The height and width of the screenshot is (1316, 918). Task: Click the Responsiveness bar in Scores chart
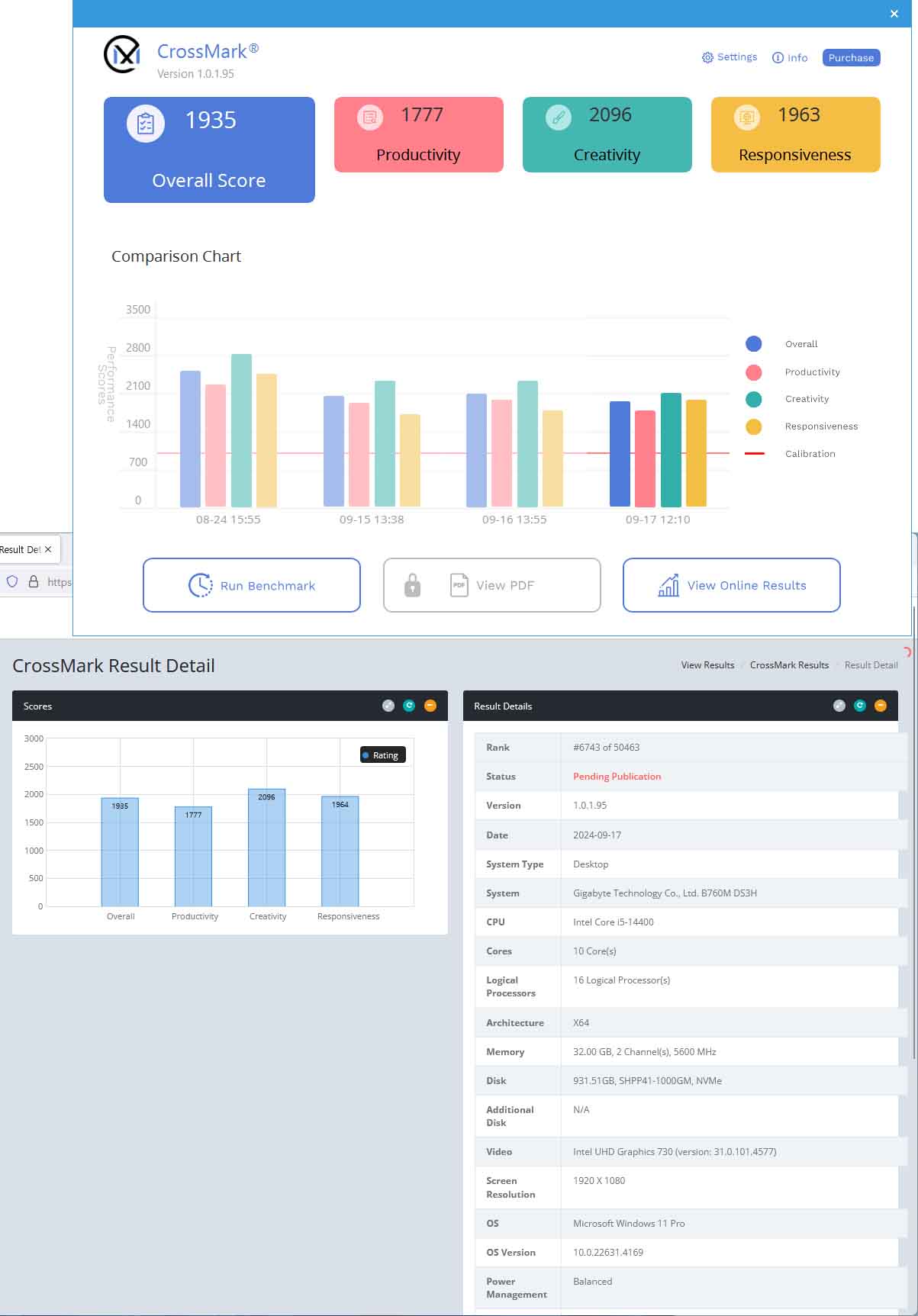(340, 851)
